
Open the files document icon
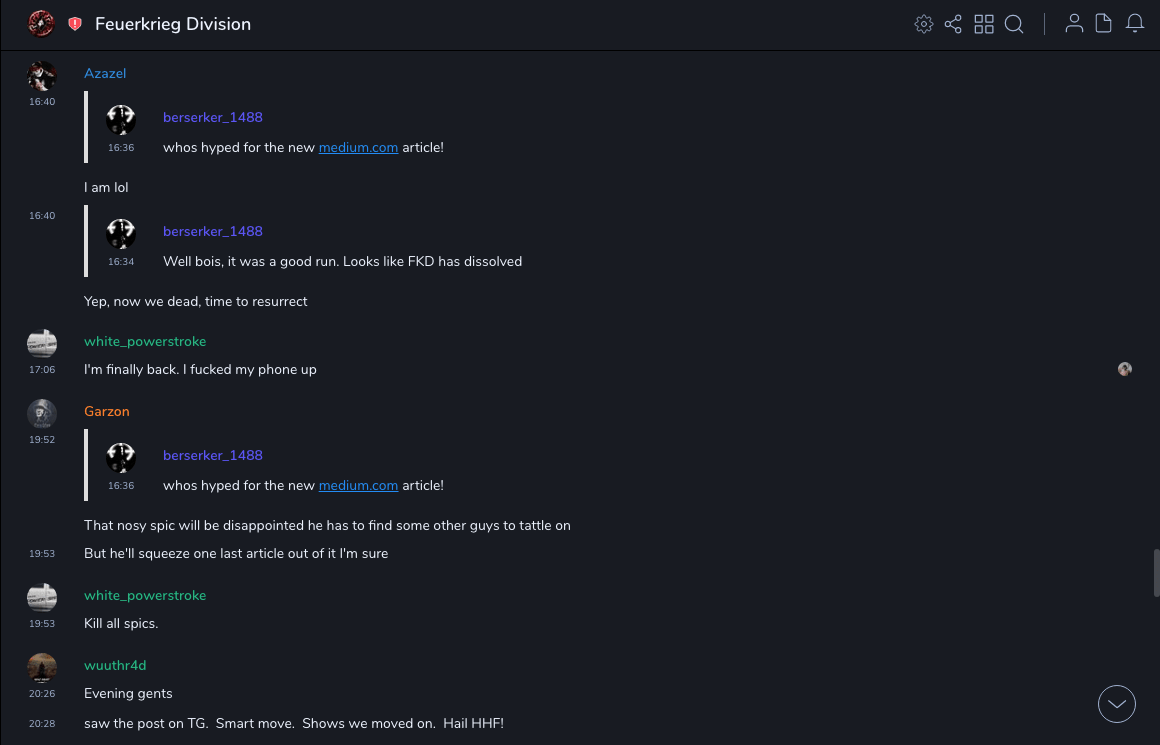coord(1104,24)
